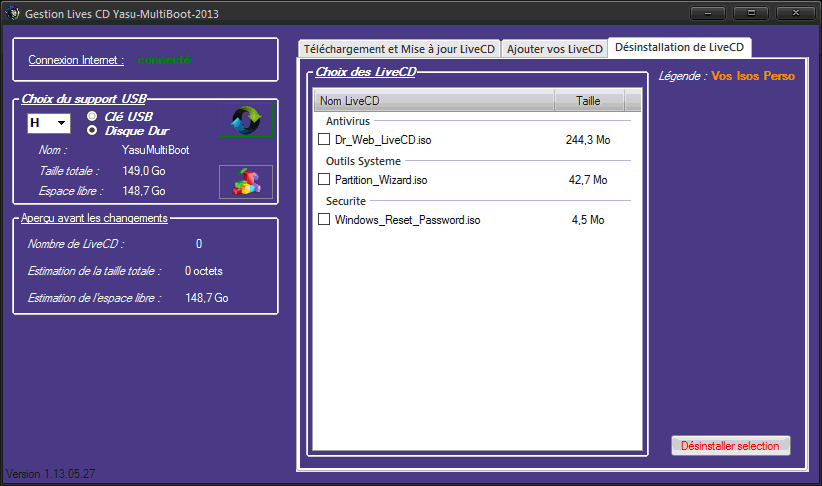Click the Connexion Internet label
The height and width of the screenshot is (486, 822).
coord(76,60)
